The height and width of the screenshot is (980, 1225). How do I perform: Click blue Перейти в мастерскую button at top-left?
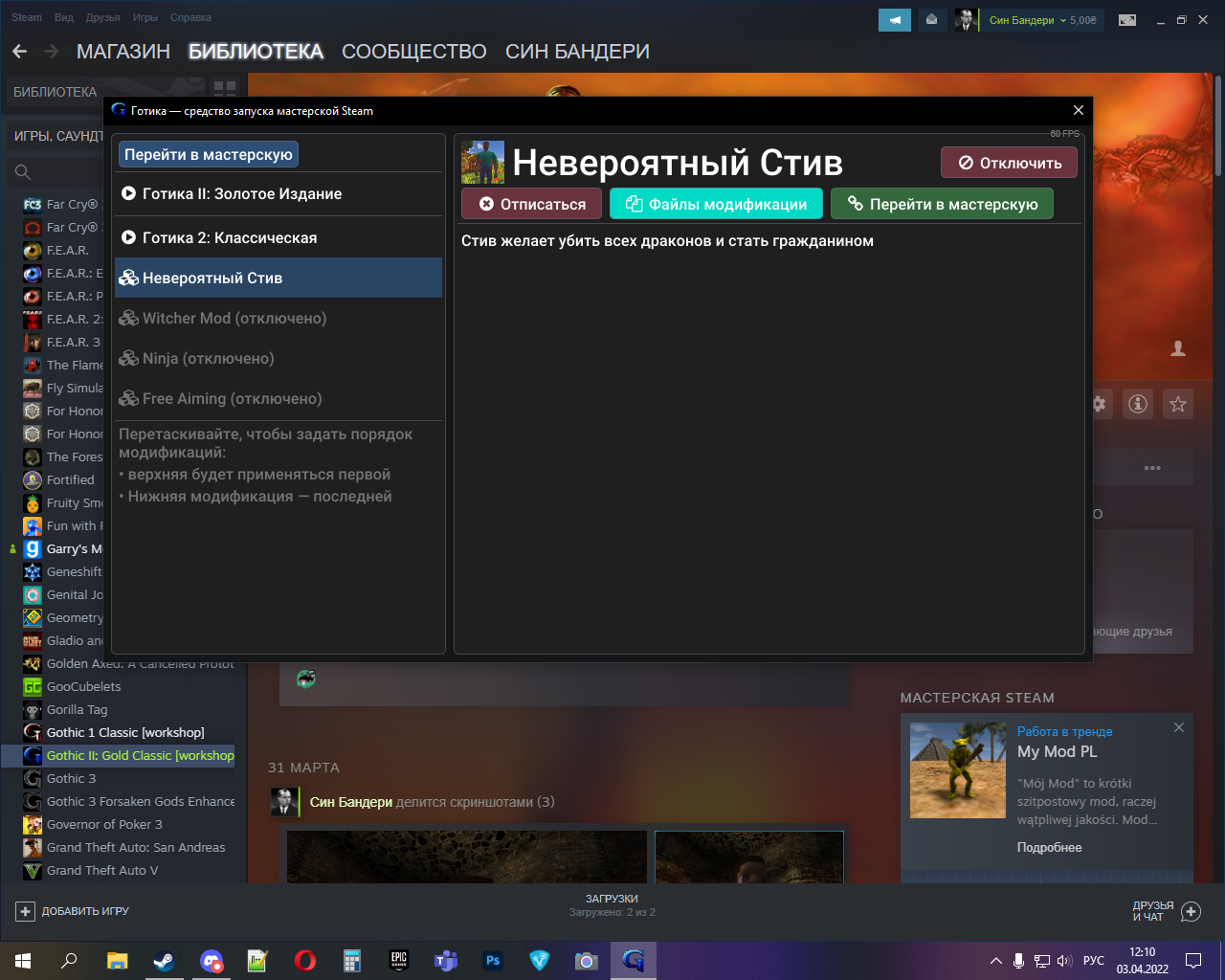coord(209,154)
